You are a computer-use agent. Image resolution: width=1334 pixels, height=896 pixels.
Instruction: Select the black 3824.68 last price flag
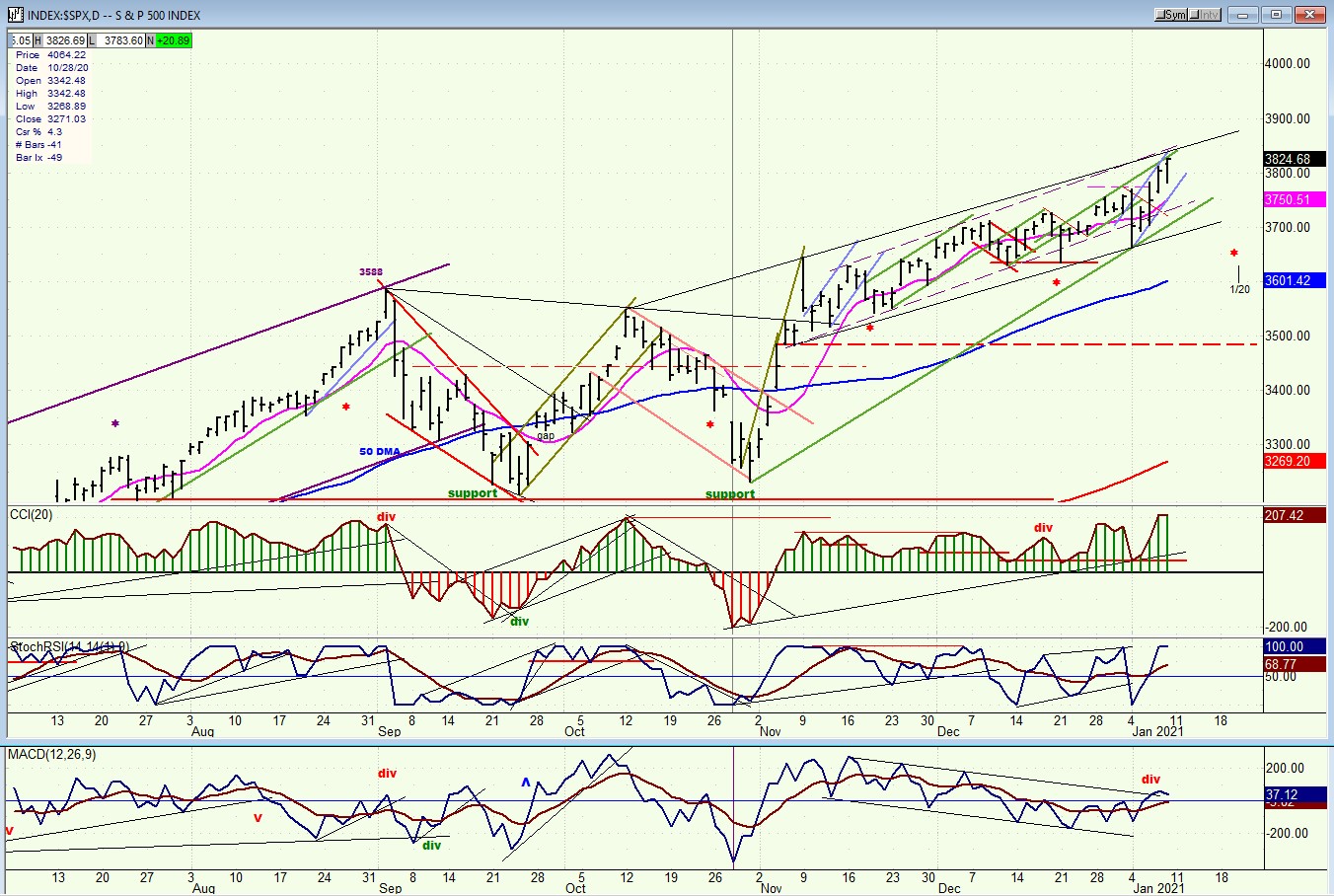coord(1293,159)
